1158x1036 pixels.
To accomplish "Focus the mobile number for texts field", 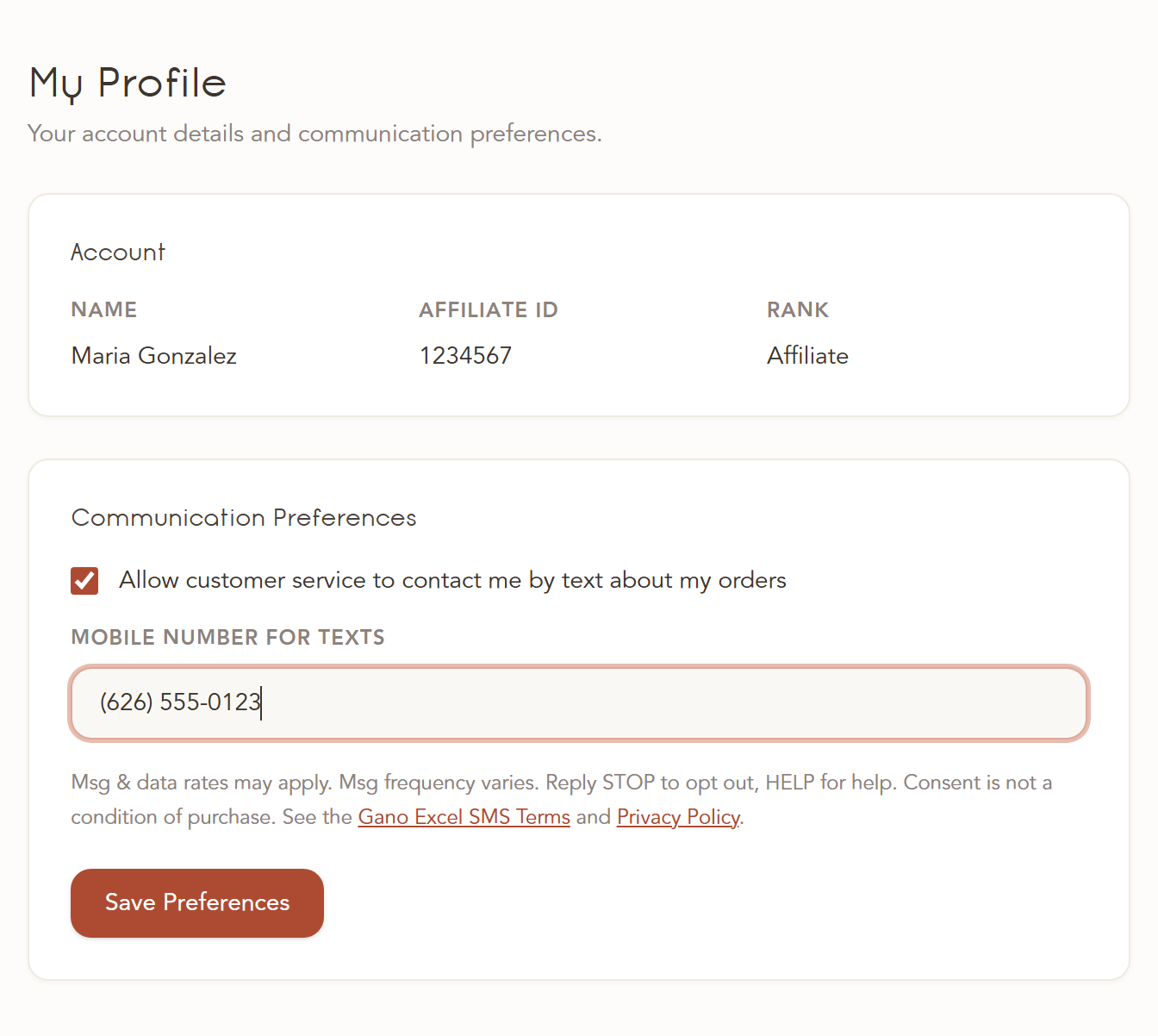I will 579,703.
